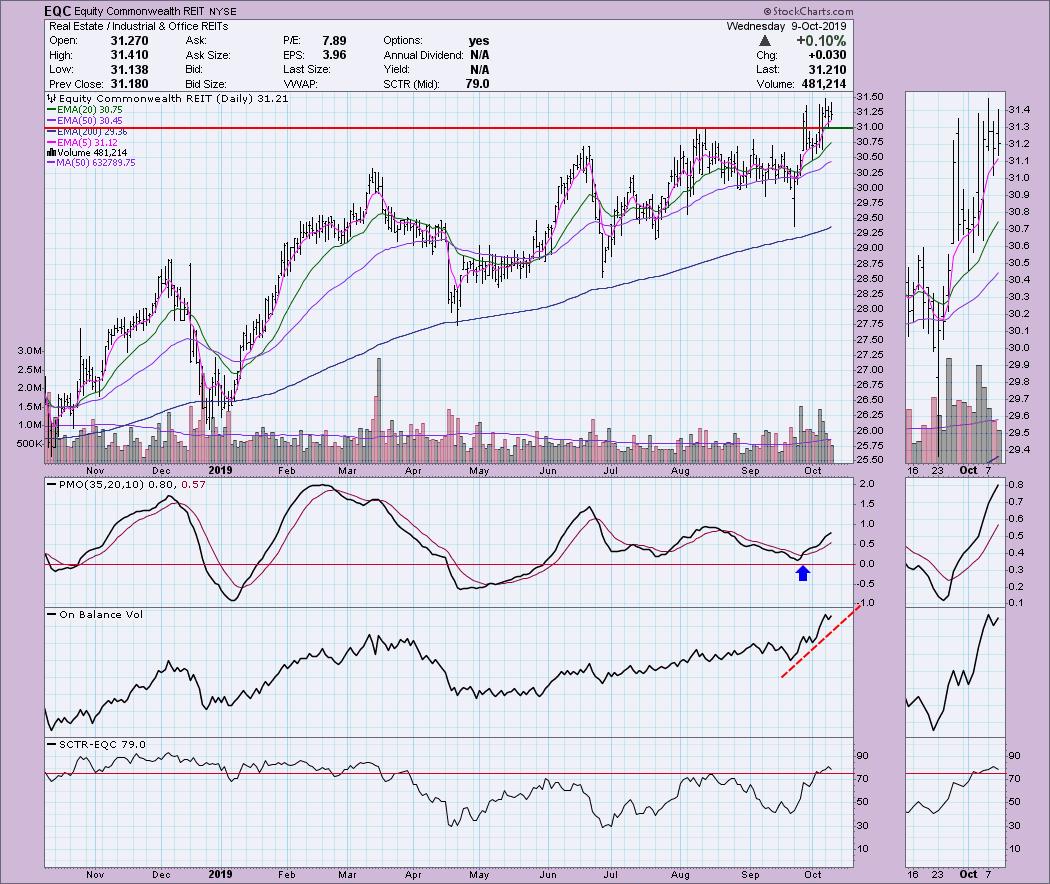The width and height of the screenshot is (1050, 884).
Task: Click the volume bars icon in the chart legend
Action: pos(51,153)
